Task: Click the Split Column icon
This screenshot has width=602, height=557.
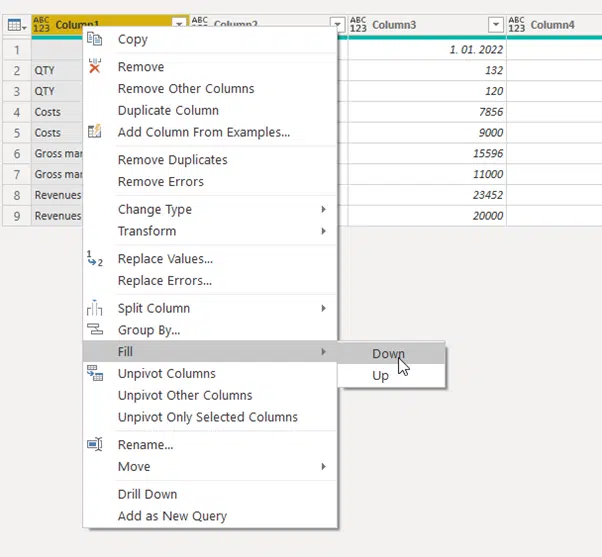Action: [x=94, y=307]
